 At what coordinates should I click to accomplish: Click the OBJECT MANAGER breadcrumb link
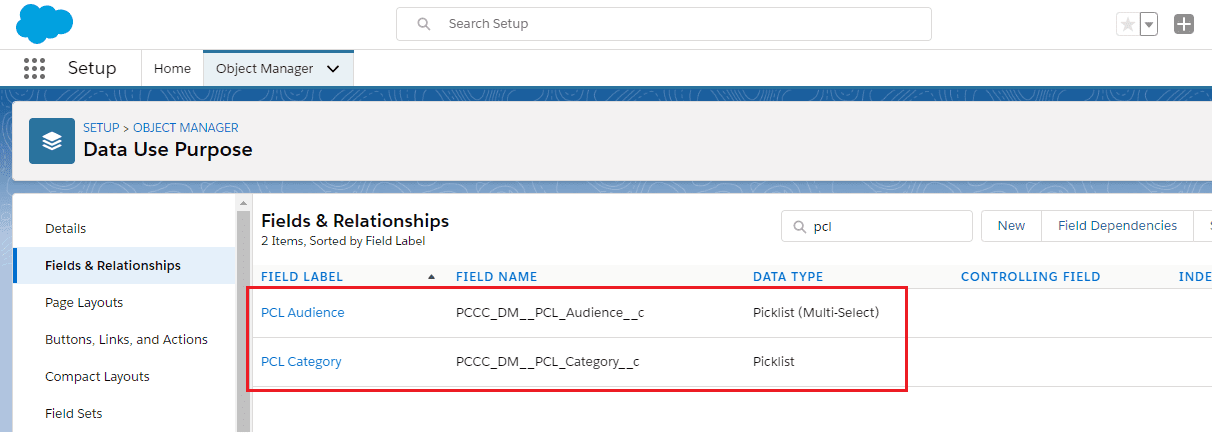click(186, 128)
